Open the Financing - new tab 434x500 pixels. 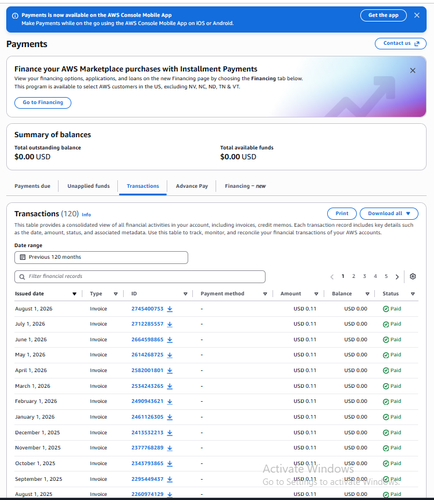pos(245,186)
